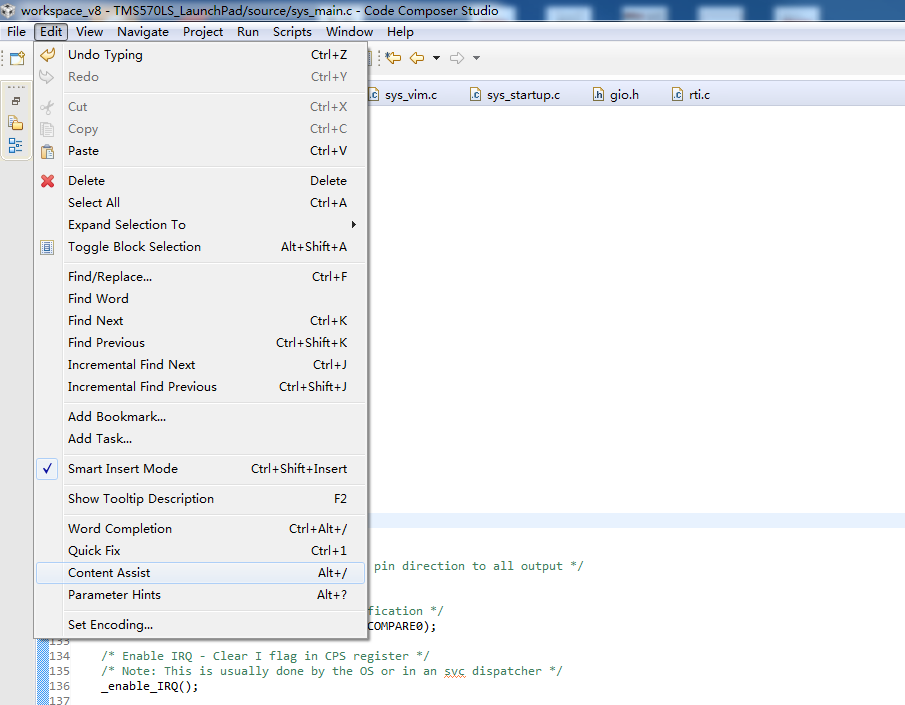Choose Show Tooltip Description
The width and height of the screenshot is (905, 705).
pyautogui.click(x=200, y=498)
